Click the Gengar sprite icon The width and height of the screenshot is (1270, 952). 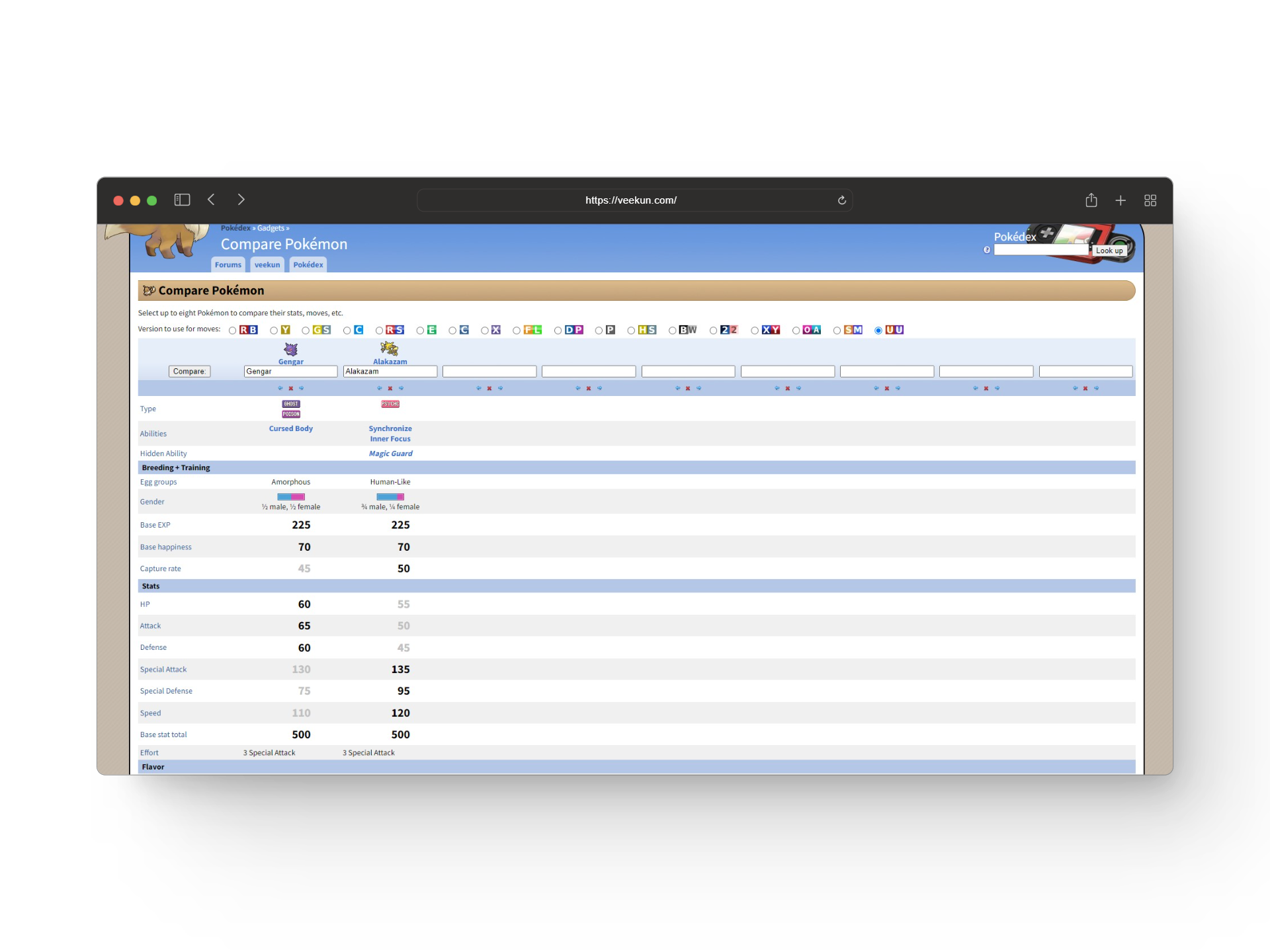tap(290, 349)
